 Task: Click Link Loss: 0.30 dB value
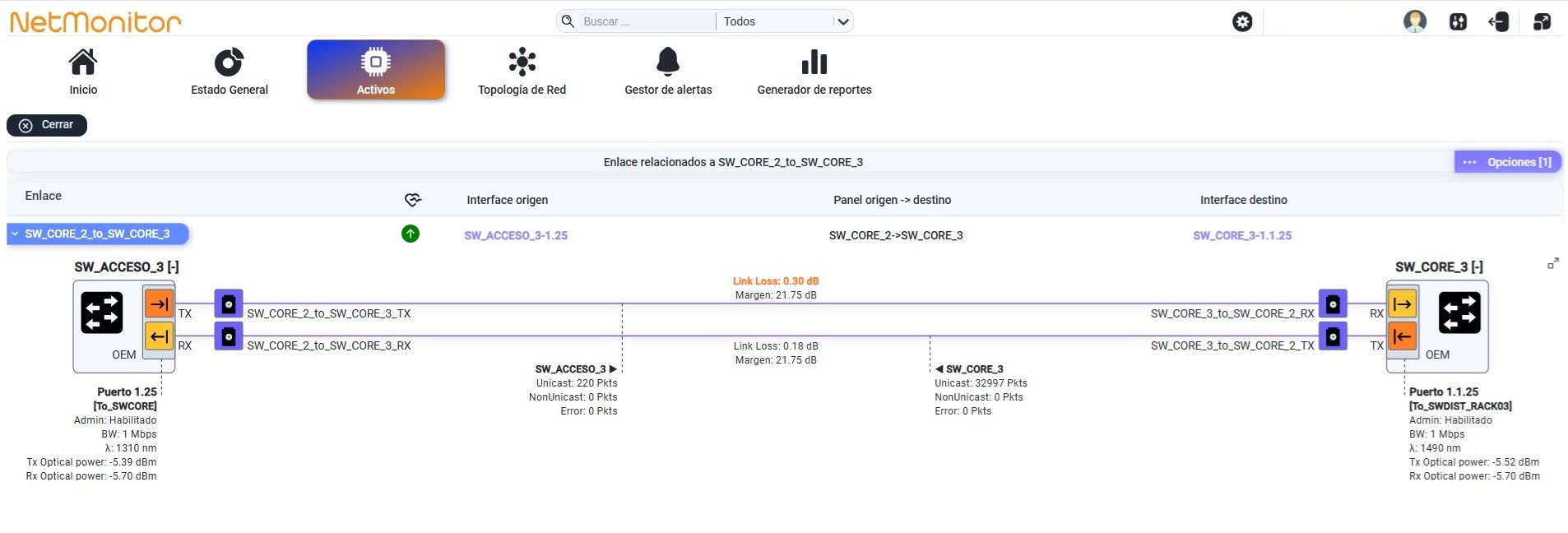pos(776,281)
